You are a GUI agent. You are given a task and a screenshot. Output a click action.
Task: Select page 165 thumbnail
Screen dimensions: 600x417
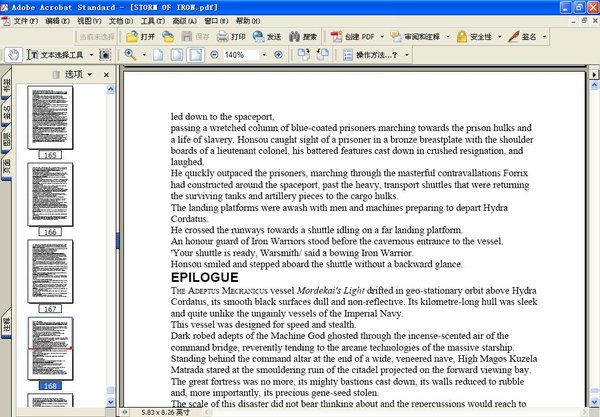tap(50, 117)
